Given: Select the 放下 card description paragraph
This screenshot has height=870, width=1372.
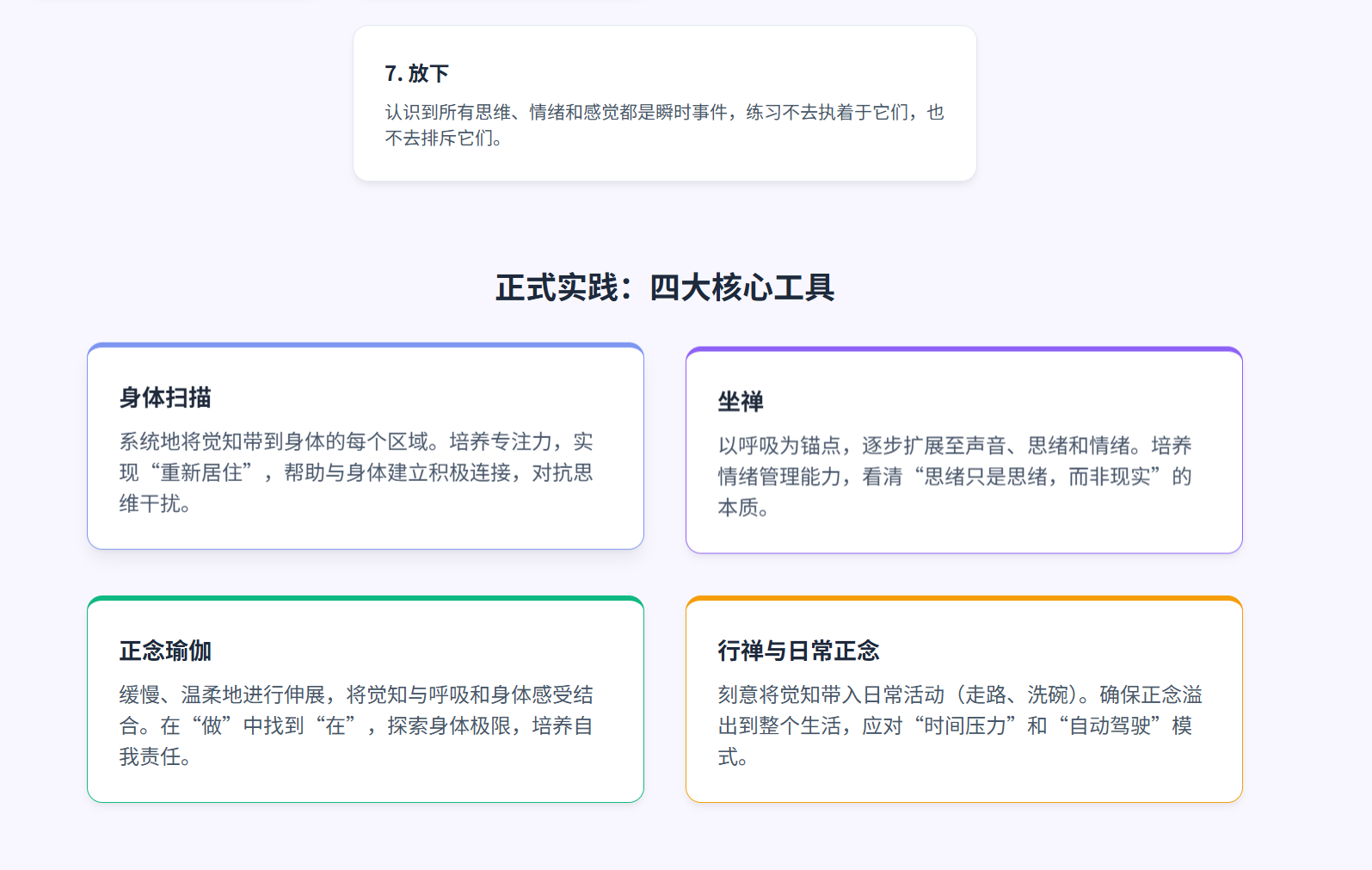Looking at the screenshot, I should pyautogui.click(x=664, y=125).
